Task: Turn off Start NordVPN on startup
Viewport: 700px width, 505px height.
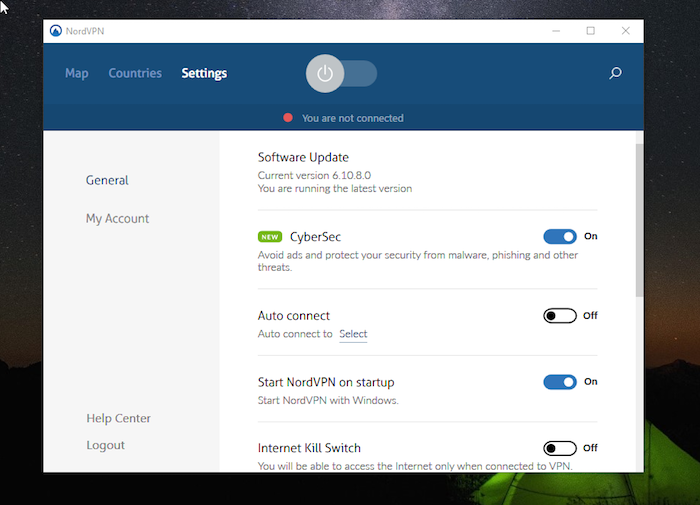Action: pos(560,382)
